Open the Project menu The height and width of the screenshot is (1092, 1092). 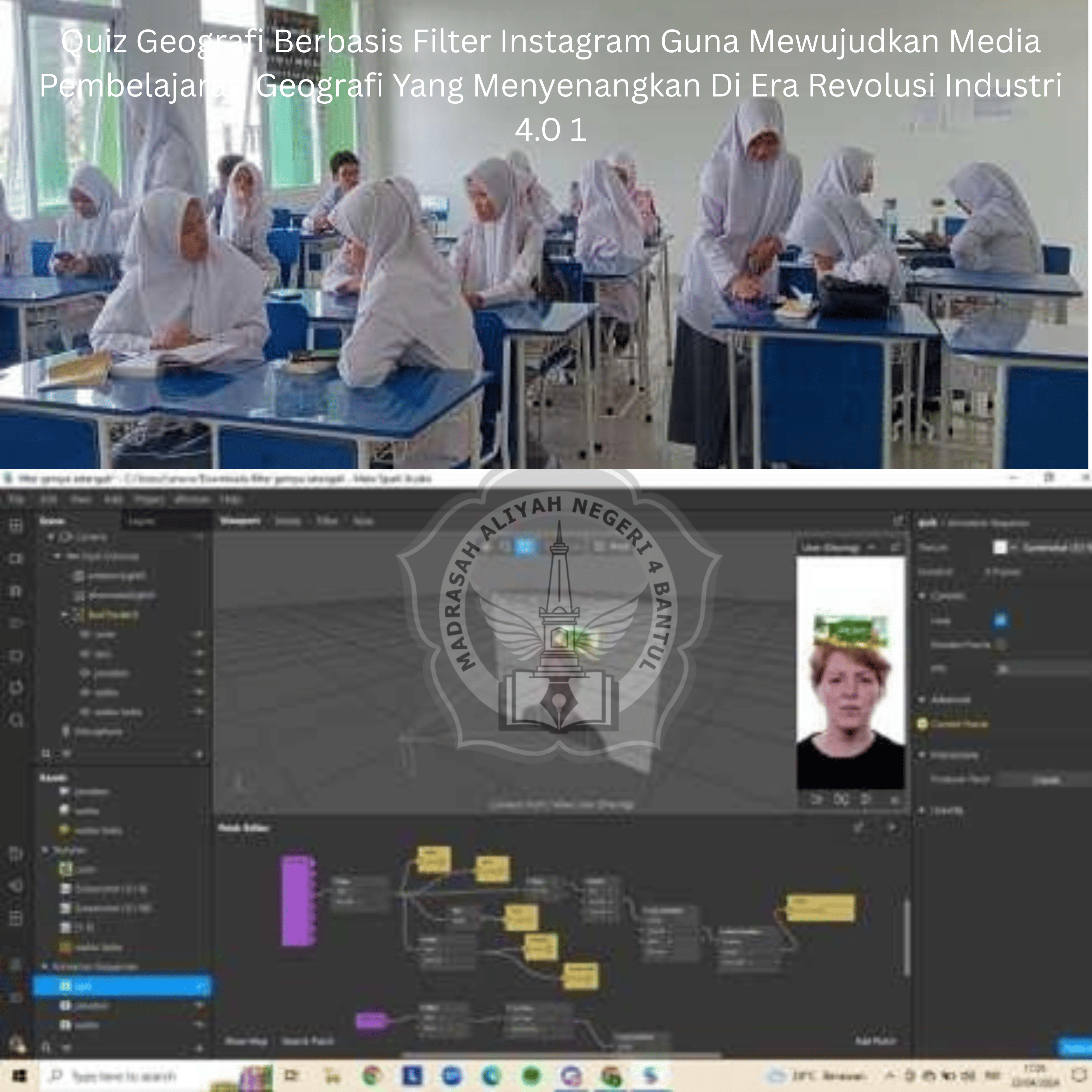pos(150,500)
